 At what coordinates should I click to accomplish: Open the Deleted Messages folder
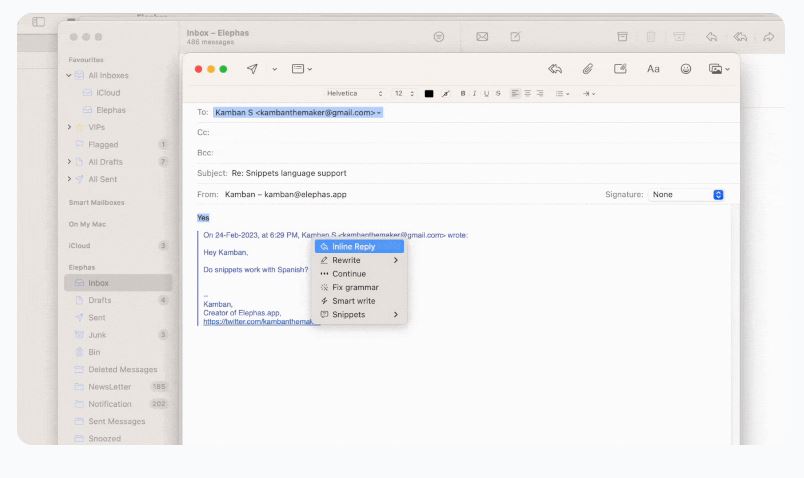click(x=118, y=369)
